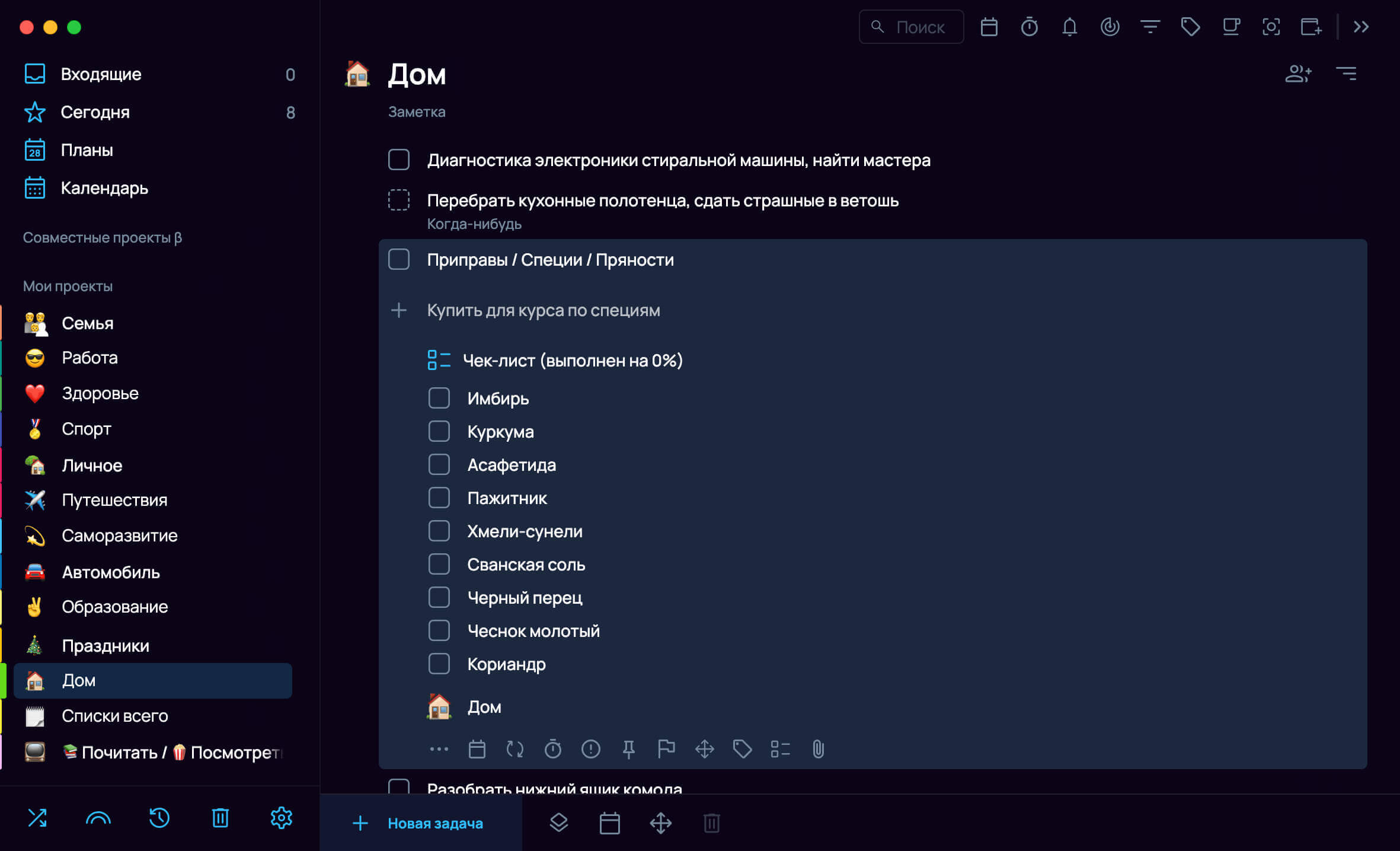Click the shuffle icon at bottom left

[x=37, y=818]
